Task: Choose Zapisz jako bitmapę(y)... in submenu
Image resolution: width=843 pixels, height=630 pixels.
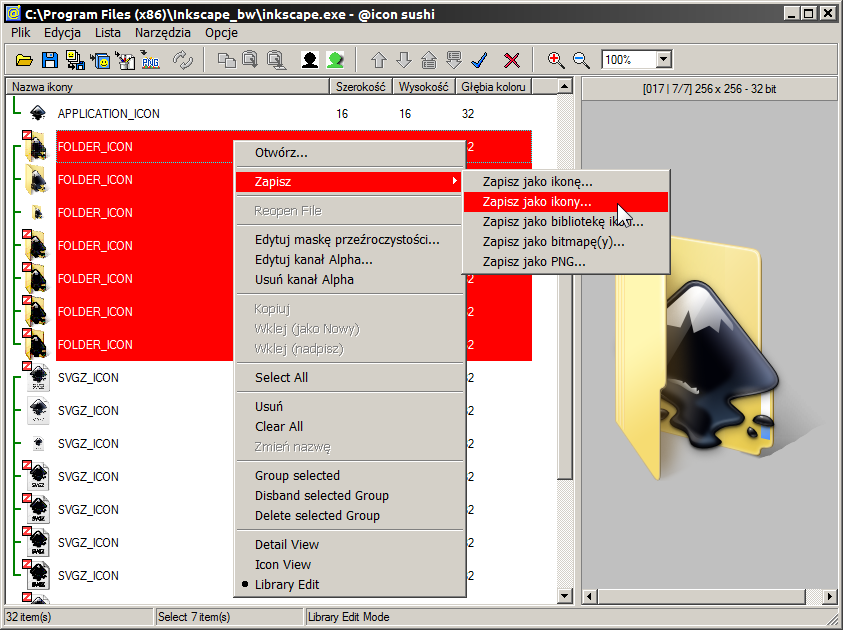Action: tap(566, 242)
